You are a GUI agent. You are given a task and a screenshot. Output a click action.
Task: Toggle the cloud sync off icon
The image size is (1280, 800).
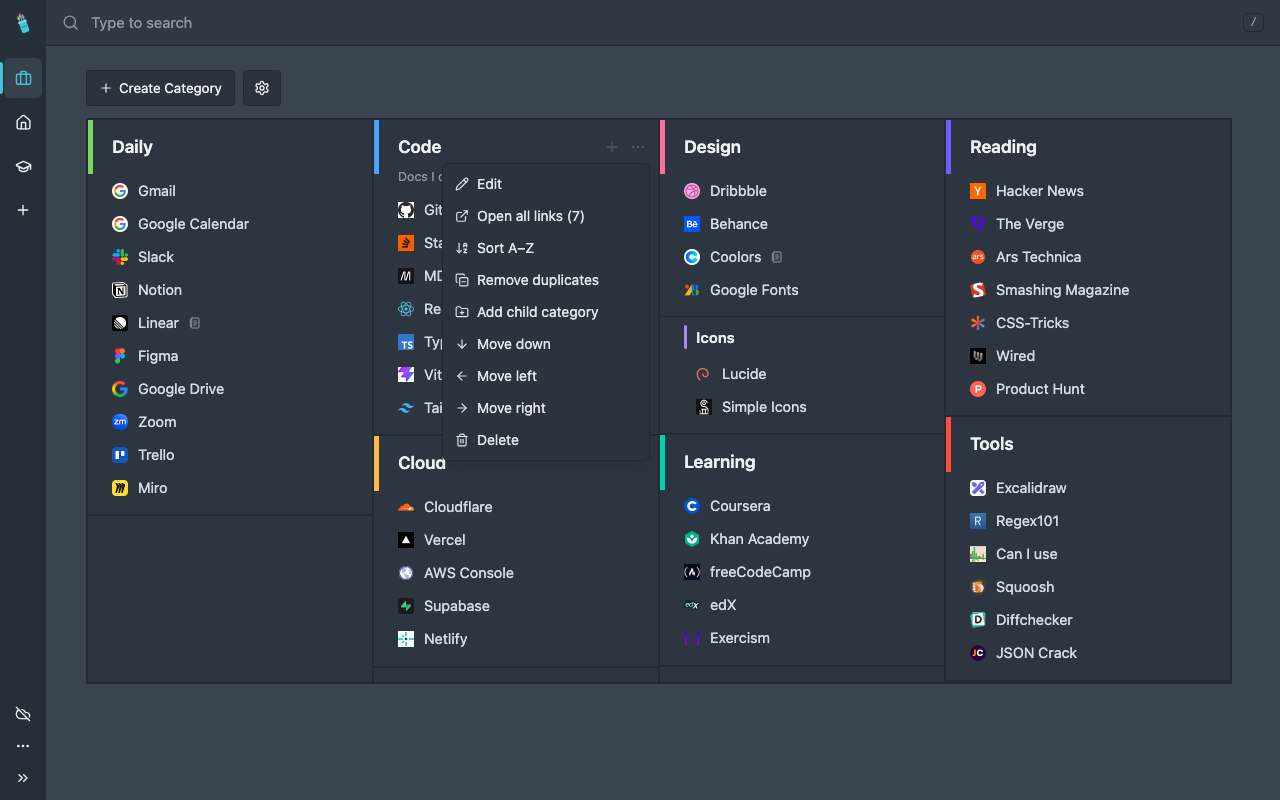point(23,714)
